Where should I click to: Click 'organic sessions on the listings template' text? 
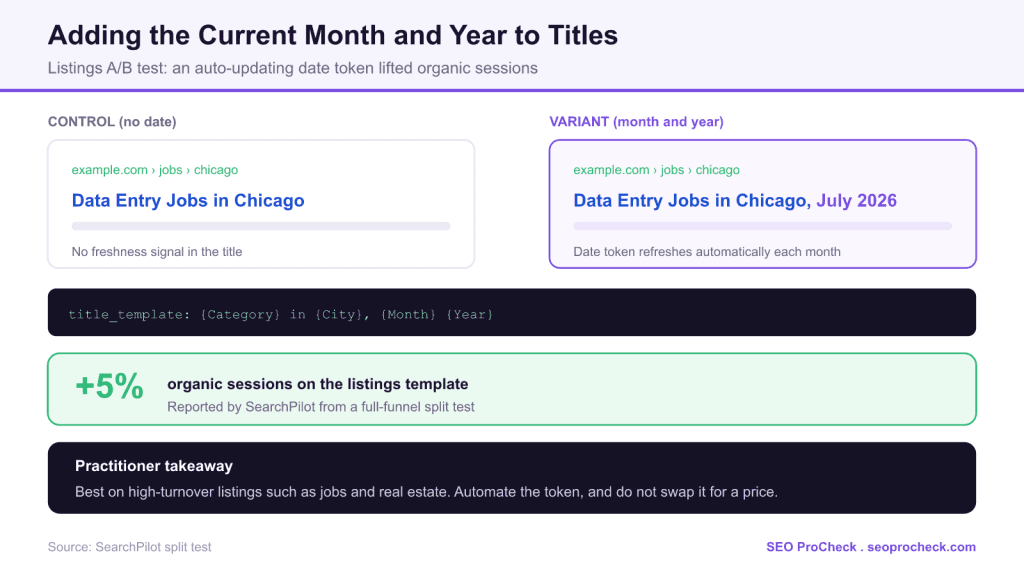pos(317,384)
